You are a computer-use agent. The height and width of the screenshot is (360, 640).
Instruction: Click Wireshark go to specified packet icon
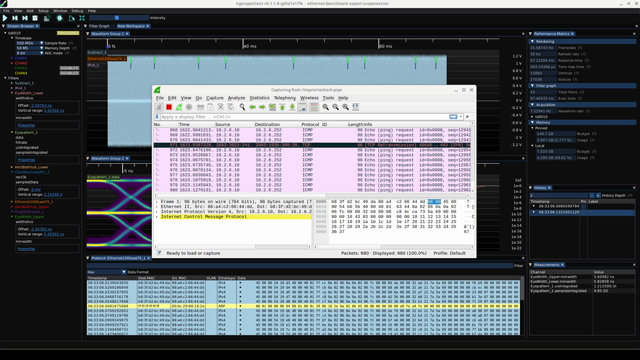[272, 107]
